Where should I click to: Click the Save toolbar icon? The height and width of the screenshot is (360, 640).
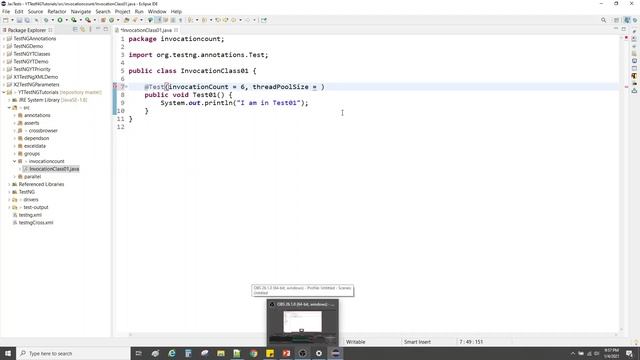tap(19, 20)
